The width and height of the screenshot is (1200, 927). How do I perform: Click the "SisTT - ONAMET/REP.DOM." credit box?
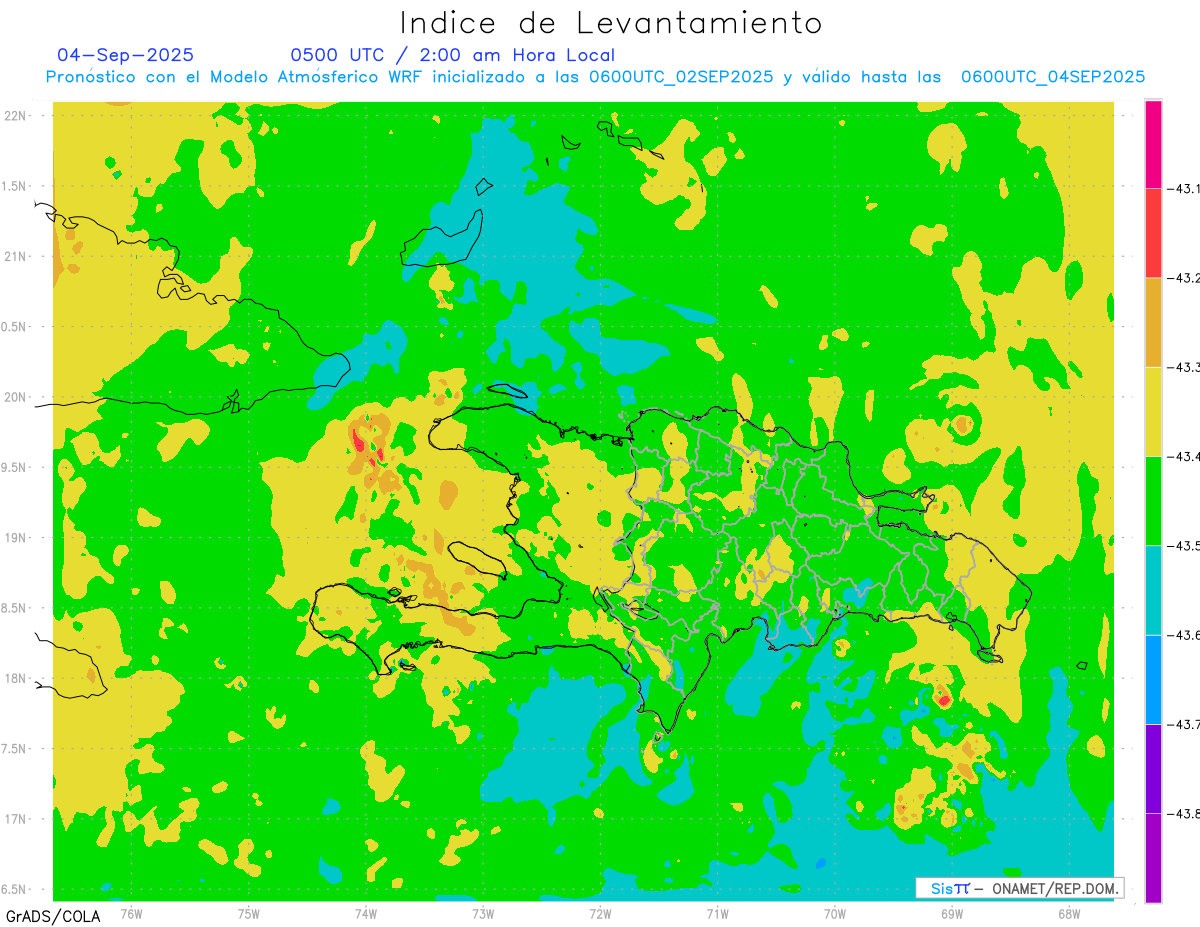1019,888
